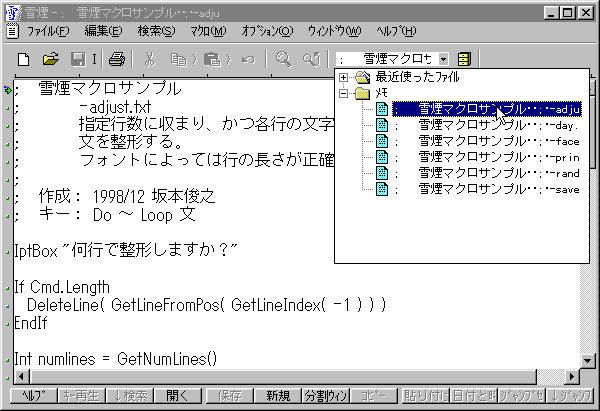The height and width of the screenshot is (411, 600).
Task: Collapse the メモ tree node
Action: (x=344, y=93)
